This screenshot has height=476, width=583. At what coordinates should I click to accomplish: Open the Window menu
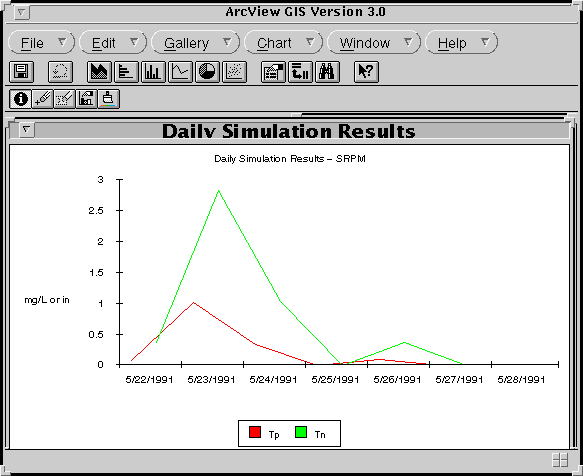click(374, 42)
